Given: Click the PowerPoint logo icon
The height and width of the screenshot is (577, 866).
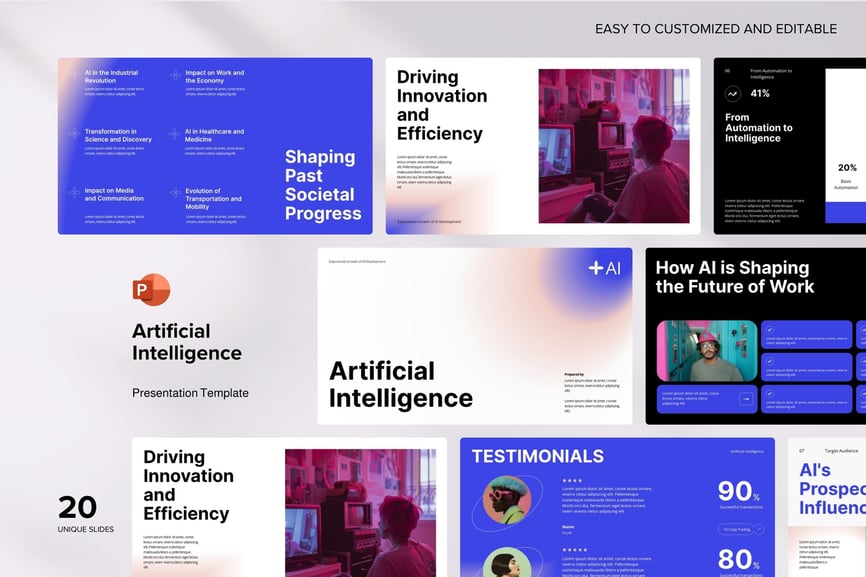Looking at the screenshot, I should pos(151,290).
